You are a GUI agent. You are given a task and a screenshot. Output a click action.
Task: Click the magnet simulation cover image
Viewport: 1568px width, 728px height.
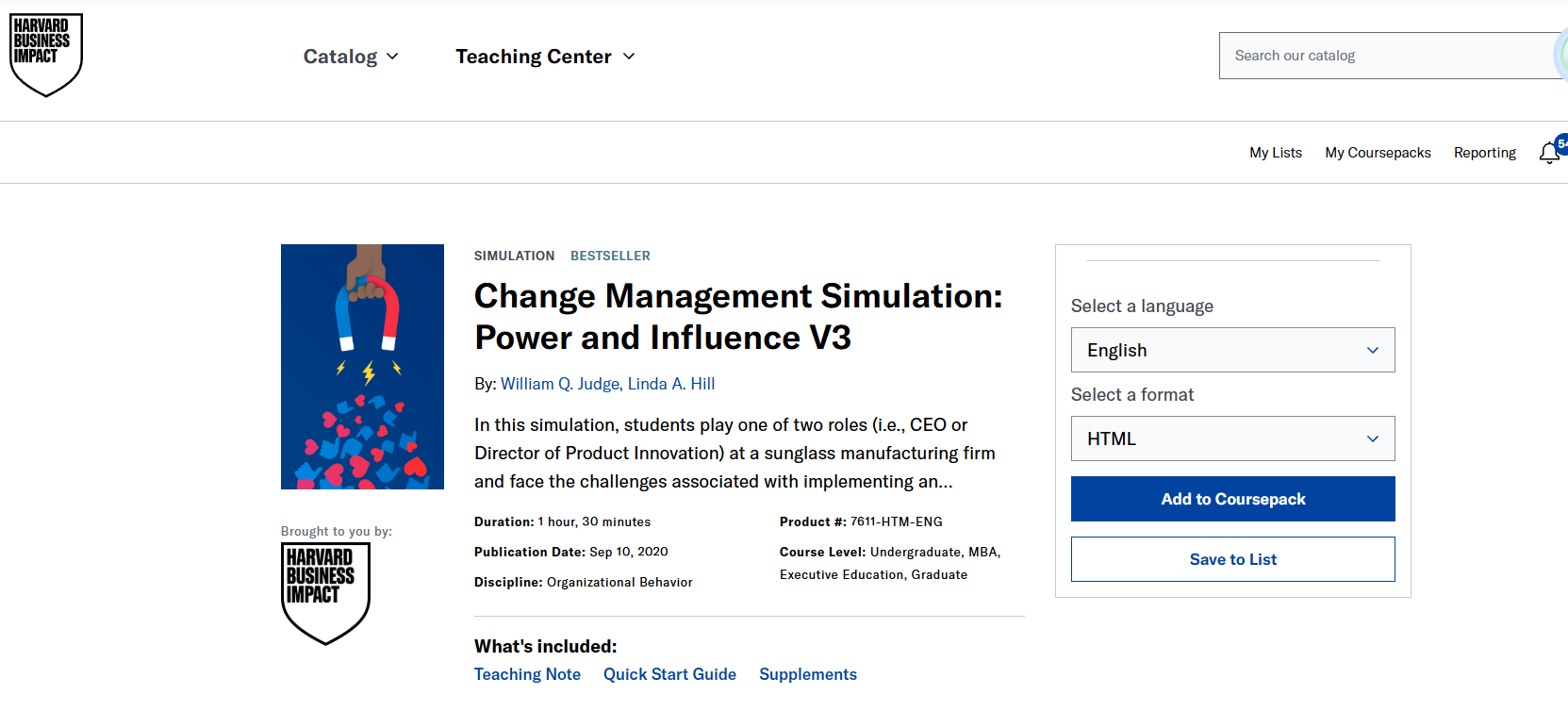coord(362,367)
